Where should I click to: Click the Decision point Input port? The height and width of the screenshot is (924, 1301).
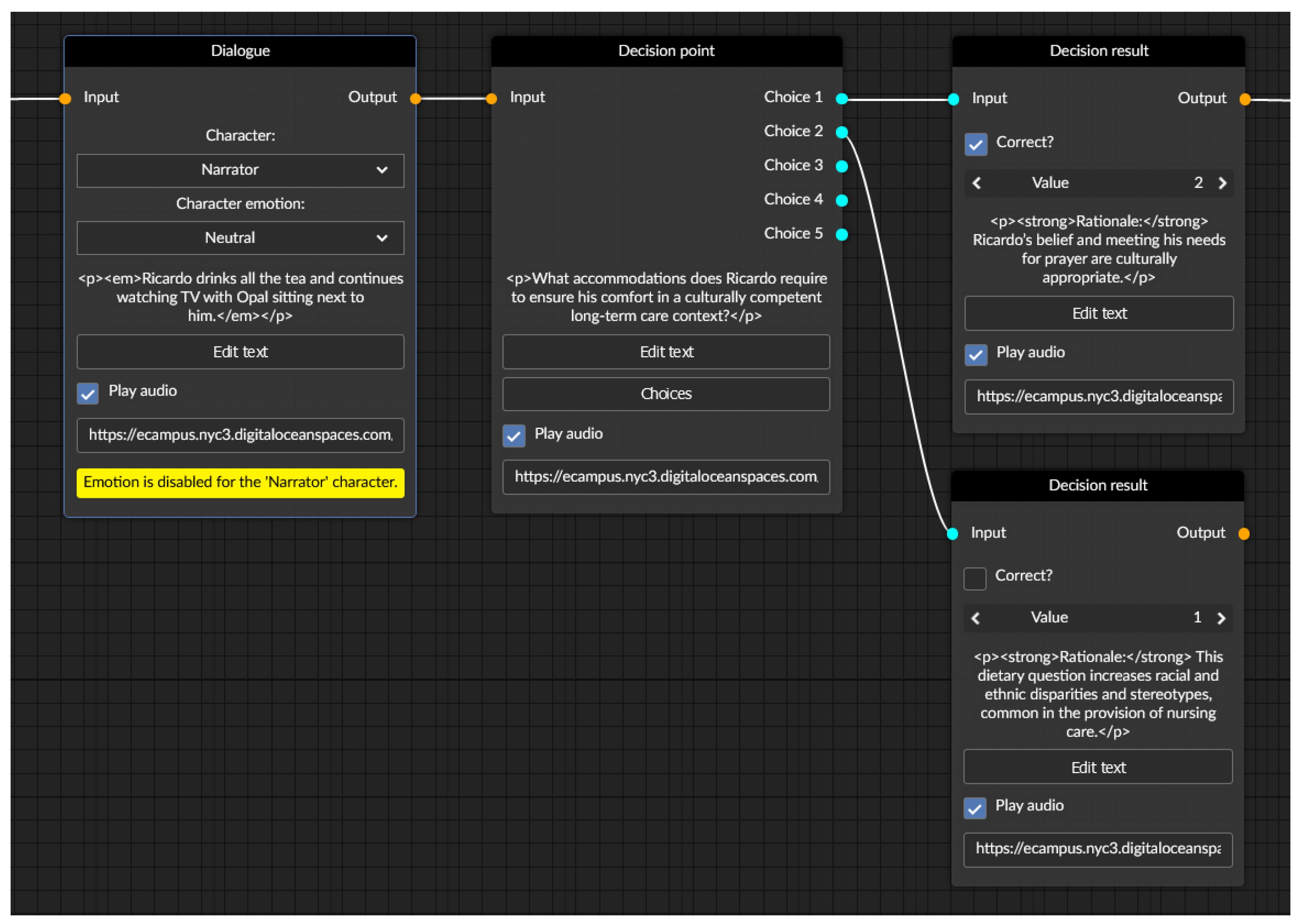(x=491, y=98)
